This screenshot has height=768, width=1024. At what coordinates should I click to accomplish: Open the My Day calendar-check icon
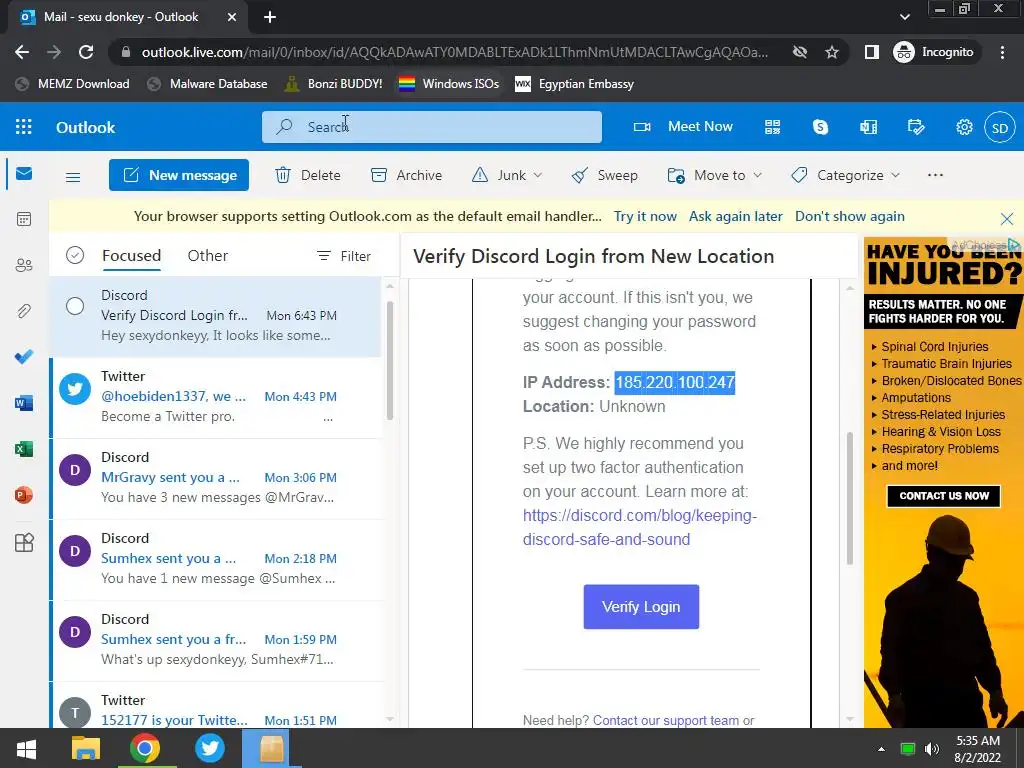pyautogui.click(x=916, y=127)
